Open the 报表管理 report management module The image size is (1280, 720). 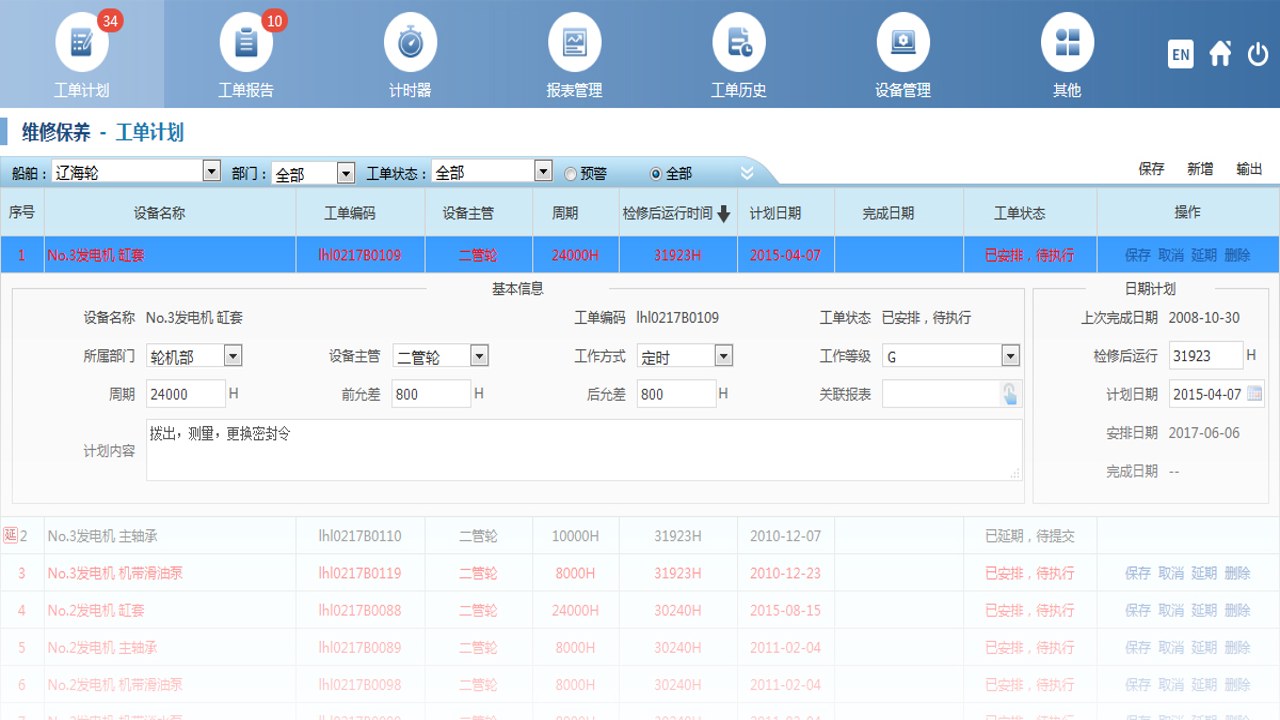(574, 54)
